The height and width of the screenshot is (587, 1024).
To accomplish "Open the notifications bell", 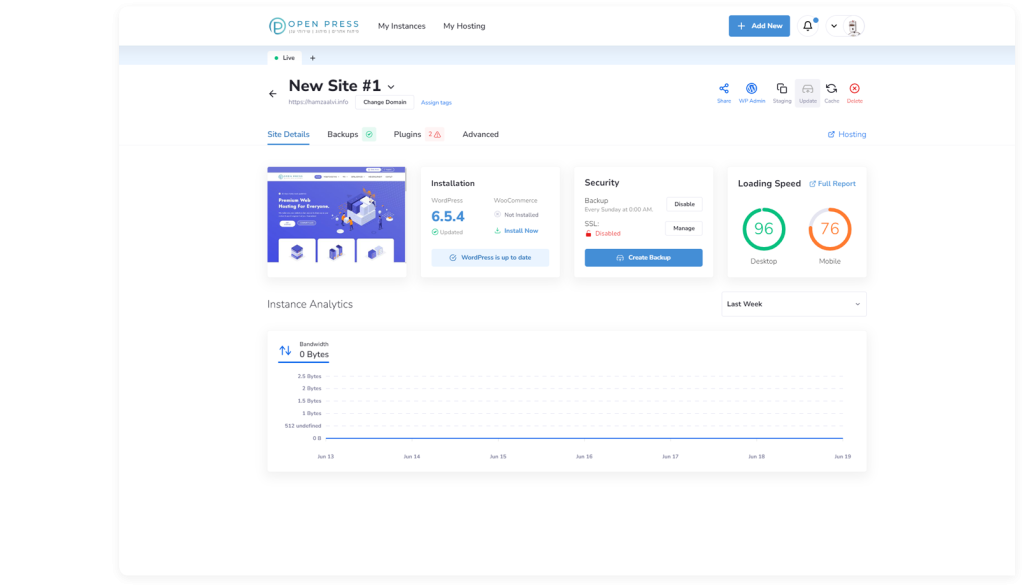I will 808,26.
